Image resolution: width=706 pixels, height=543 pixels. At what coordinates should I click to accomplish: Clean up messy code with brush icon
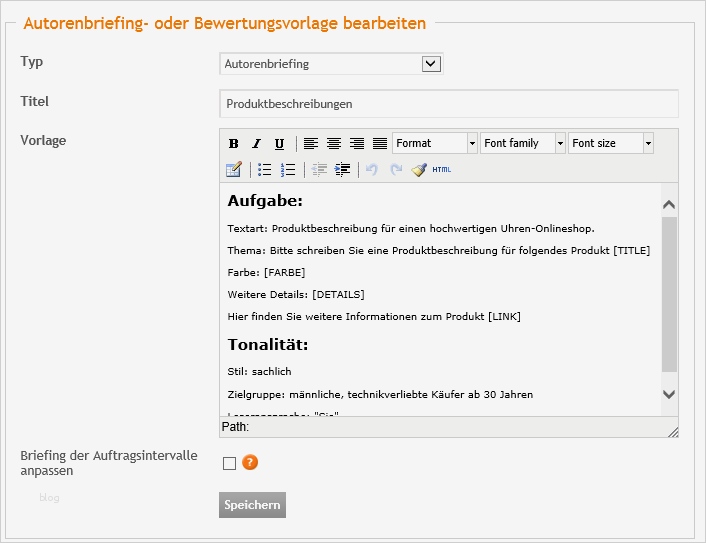click(419, 170)
